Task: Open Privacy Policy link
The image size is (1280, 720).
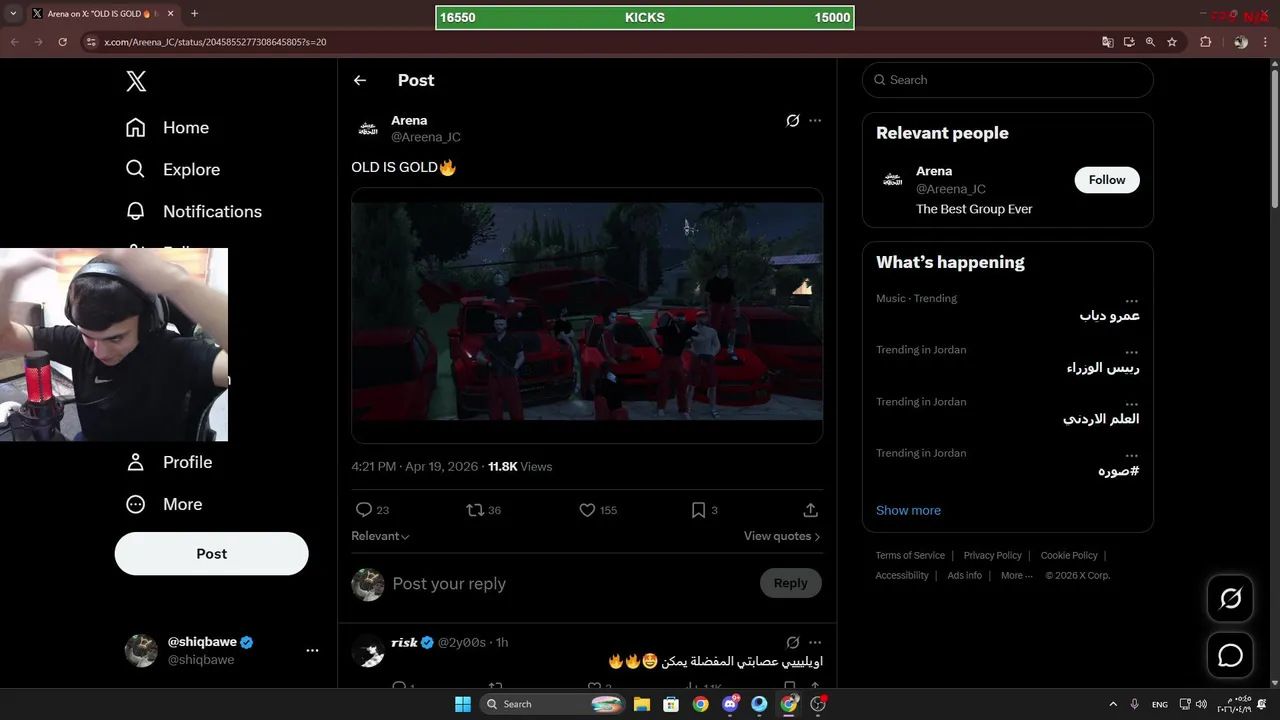Action: [x=993, y=555]
